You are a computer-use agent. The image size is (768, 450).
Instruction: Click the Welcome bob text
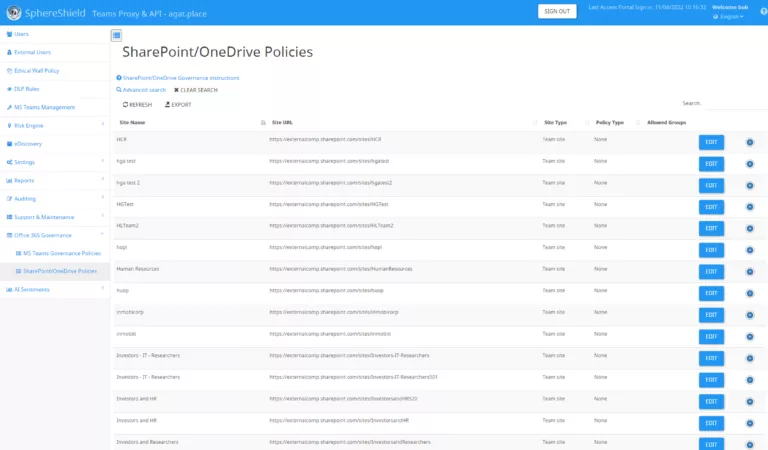click(x=730, y=7)
